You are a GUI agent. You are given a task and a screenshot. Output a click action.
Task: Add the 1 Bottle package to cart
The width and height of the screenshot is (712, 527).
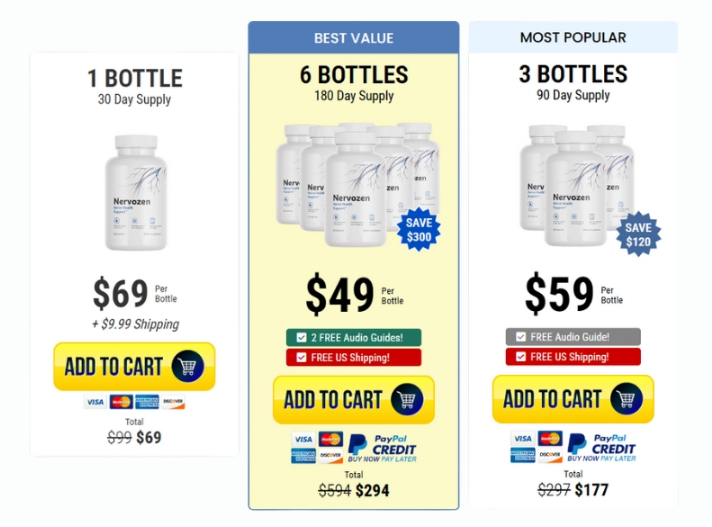point(134,366)
